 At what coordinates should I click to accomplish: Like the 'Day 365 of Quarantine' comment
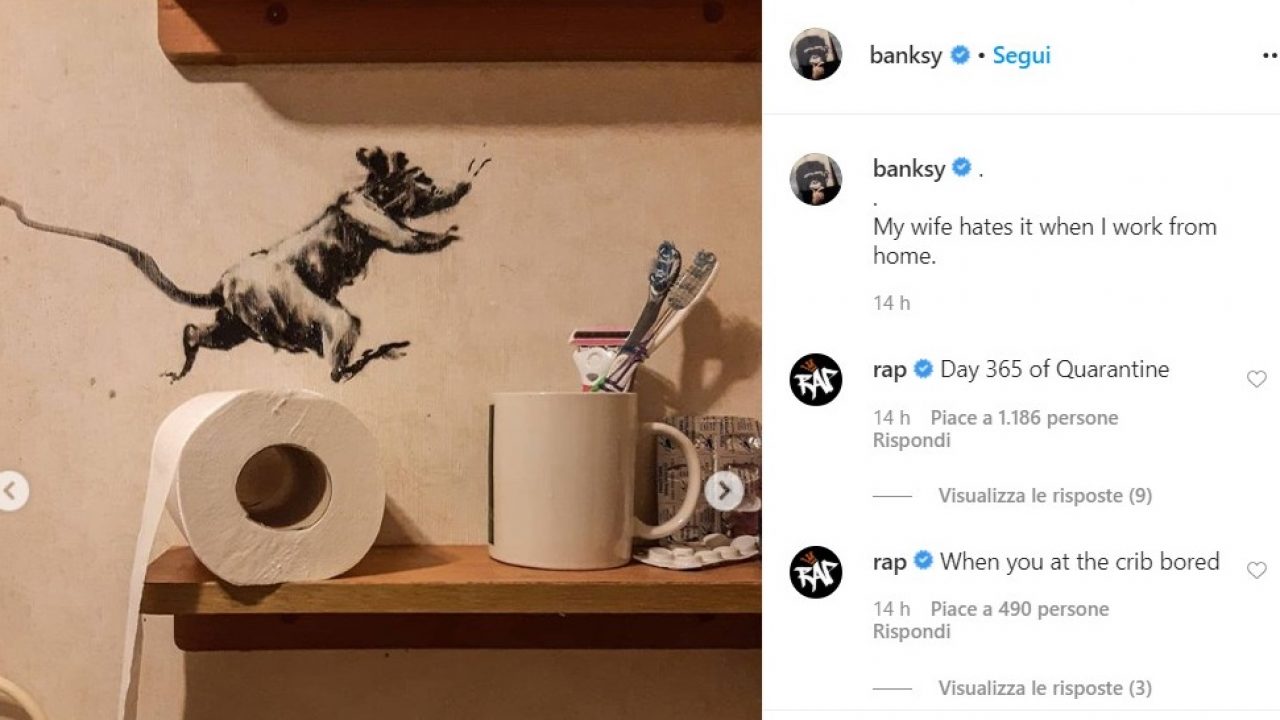click(1256, 379)
